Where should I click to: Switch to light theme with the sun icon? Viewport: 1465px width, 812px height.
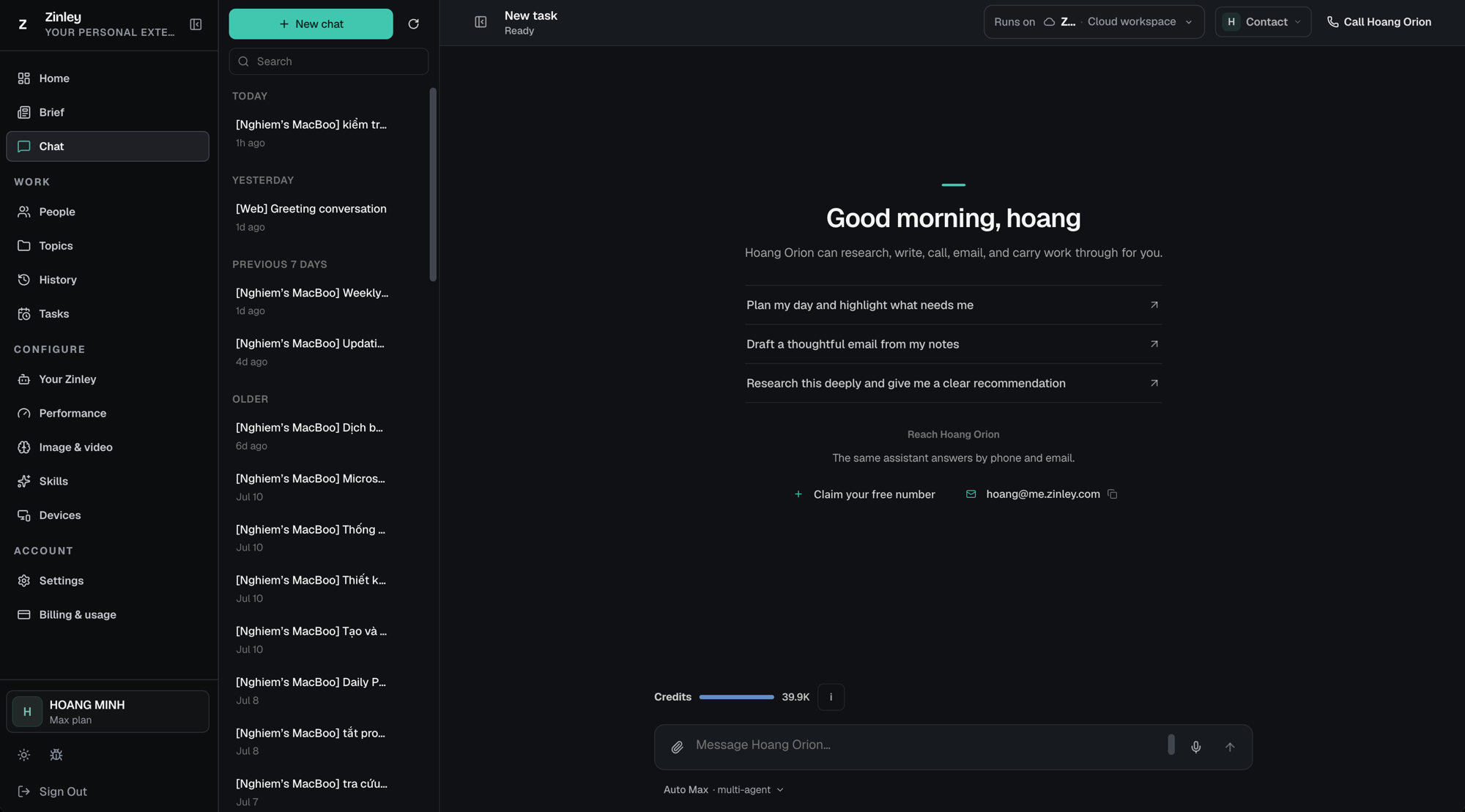(x=24, y=755)
